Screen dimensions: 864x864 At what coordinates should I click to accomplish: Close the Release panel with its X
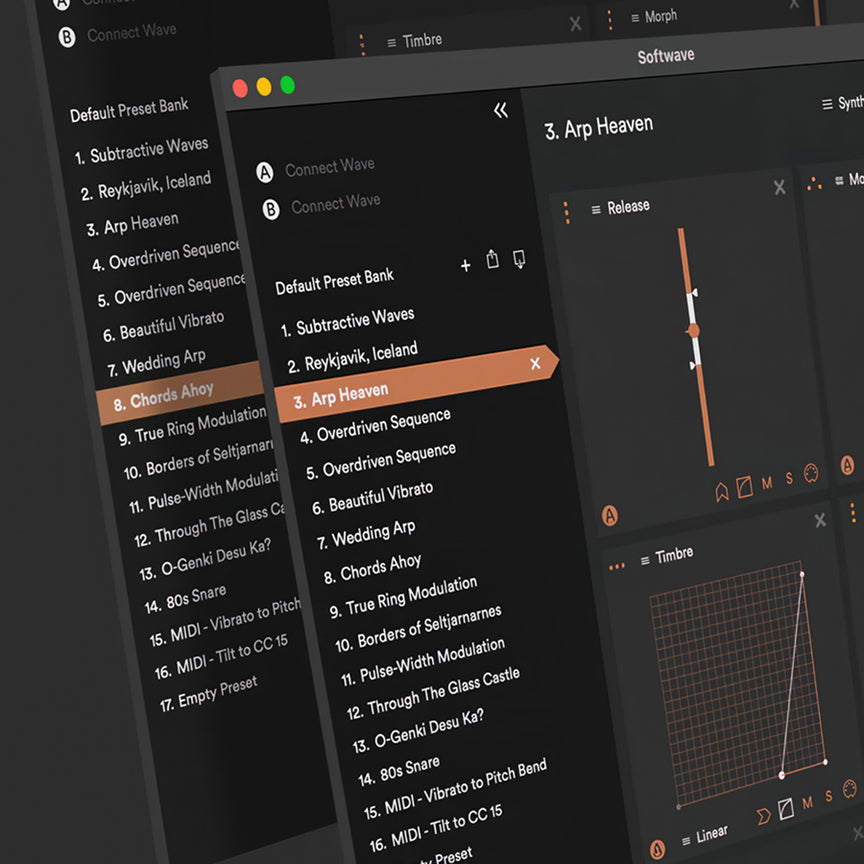click(780, 187)
